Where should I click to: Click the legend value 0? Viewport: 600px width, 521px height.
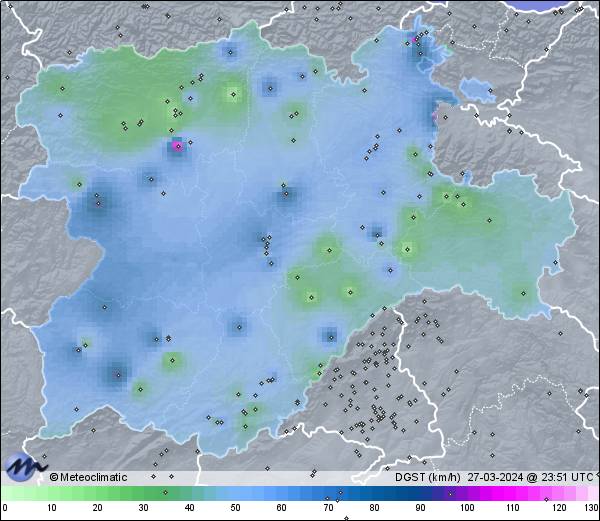coord(5,508)
